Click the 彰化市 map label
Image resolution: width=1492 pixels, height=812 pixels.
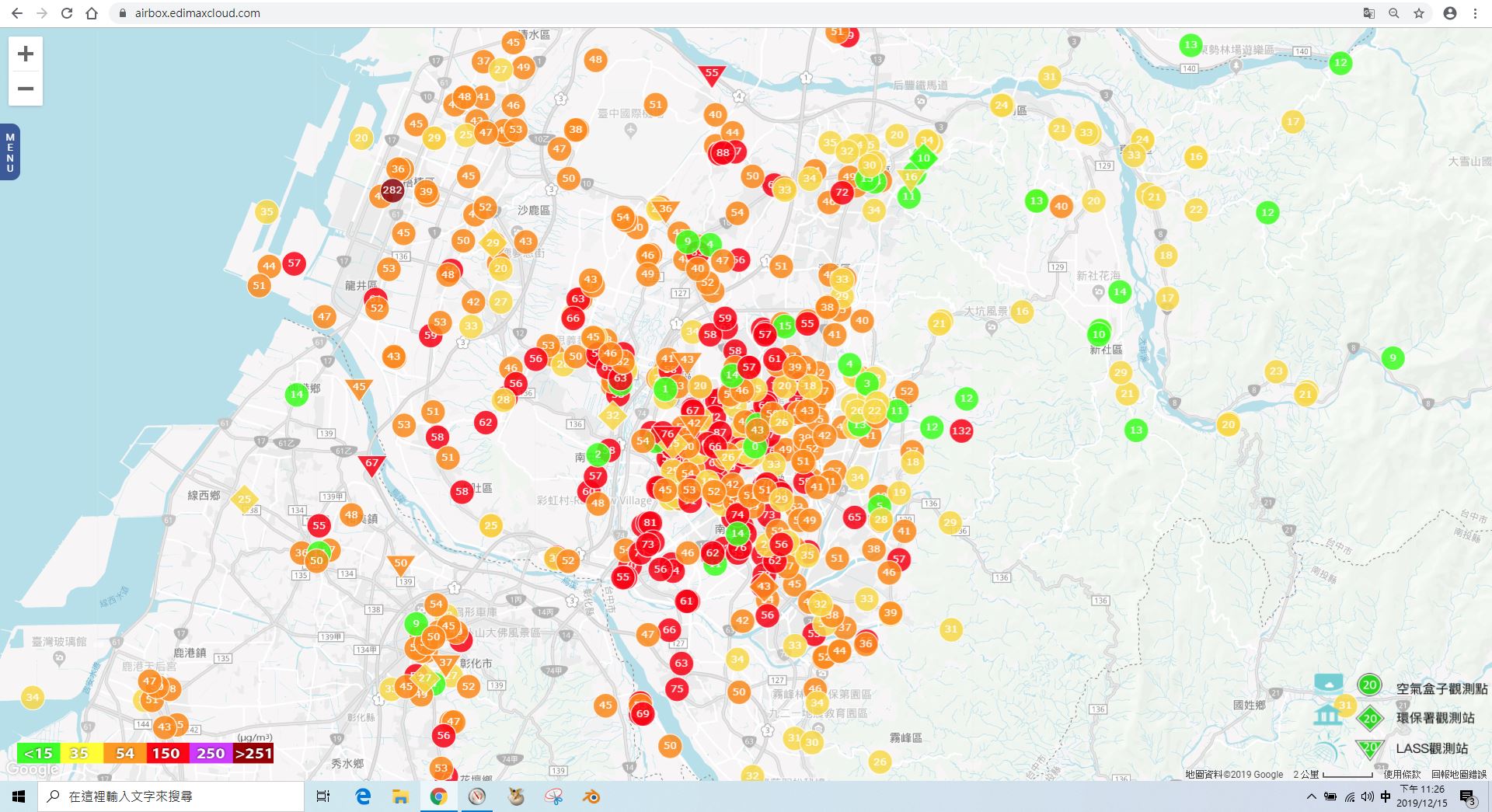[476, 664]
